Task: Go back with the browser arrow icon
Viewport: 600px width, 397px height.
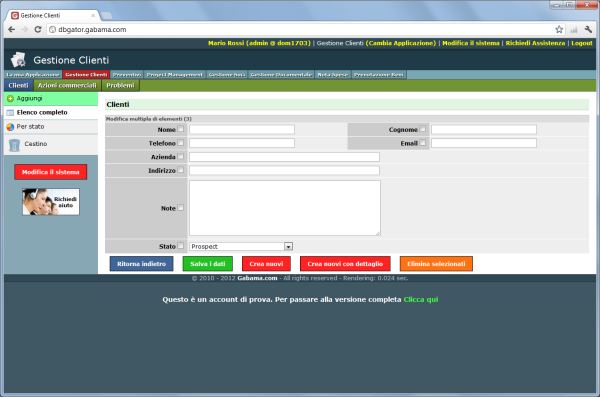Action: point(11,29)
